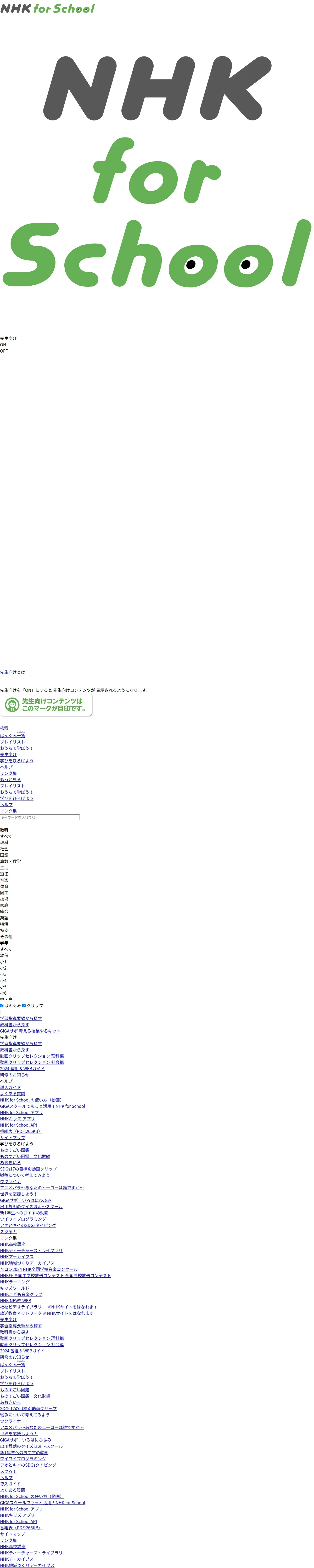Click the large NHK for School logo image

click(x=157, y=171)
